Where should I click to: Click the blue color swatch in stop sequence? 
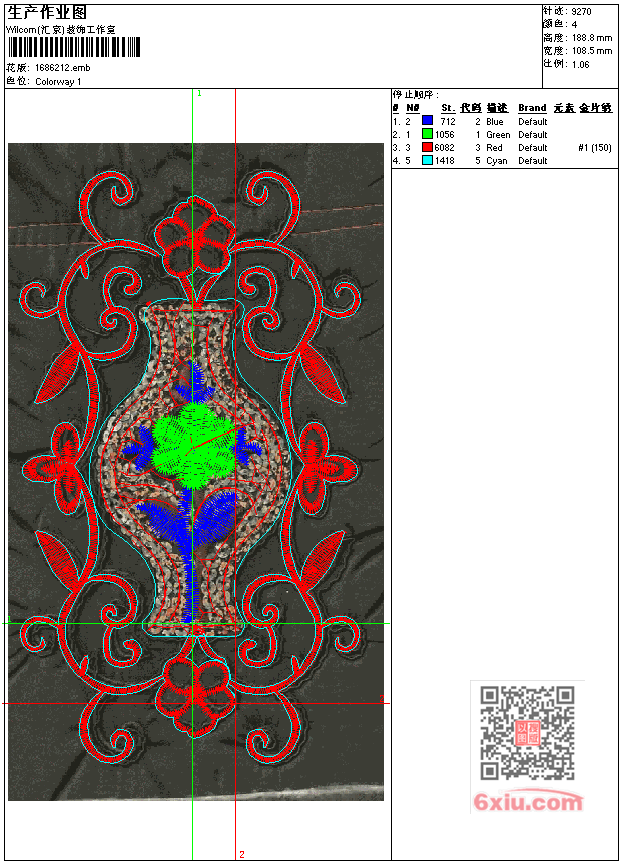point(427,122)
